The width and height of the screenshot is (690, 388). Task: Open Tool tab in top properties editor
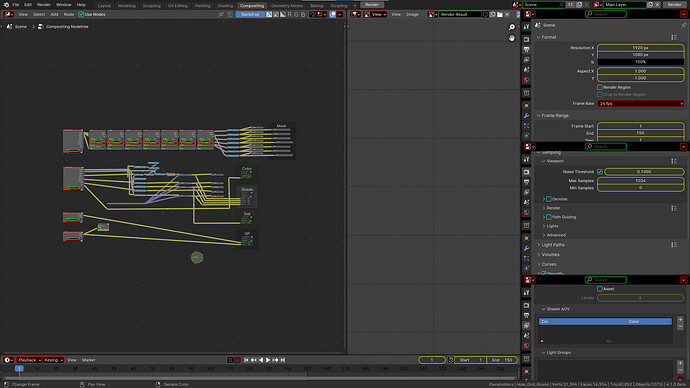click(x=526, y=27)
